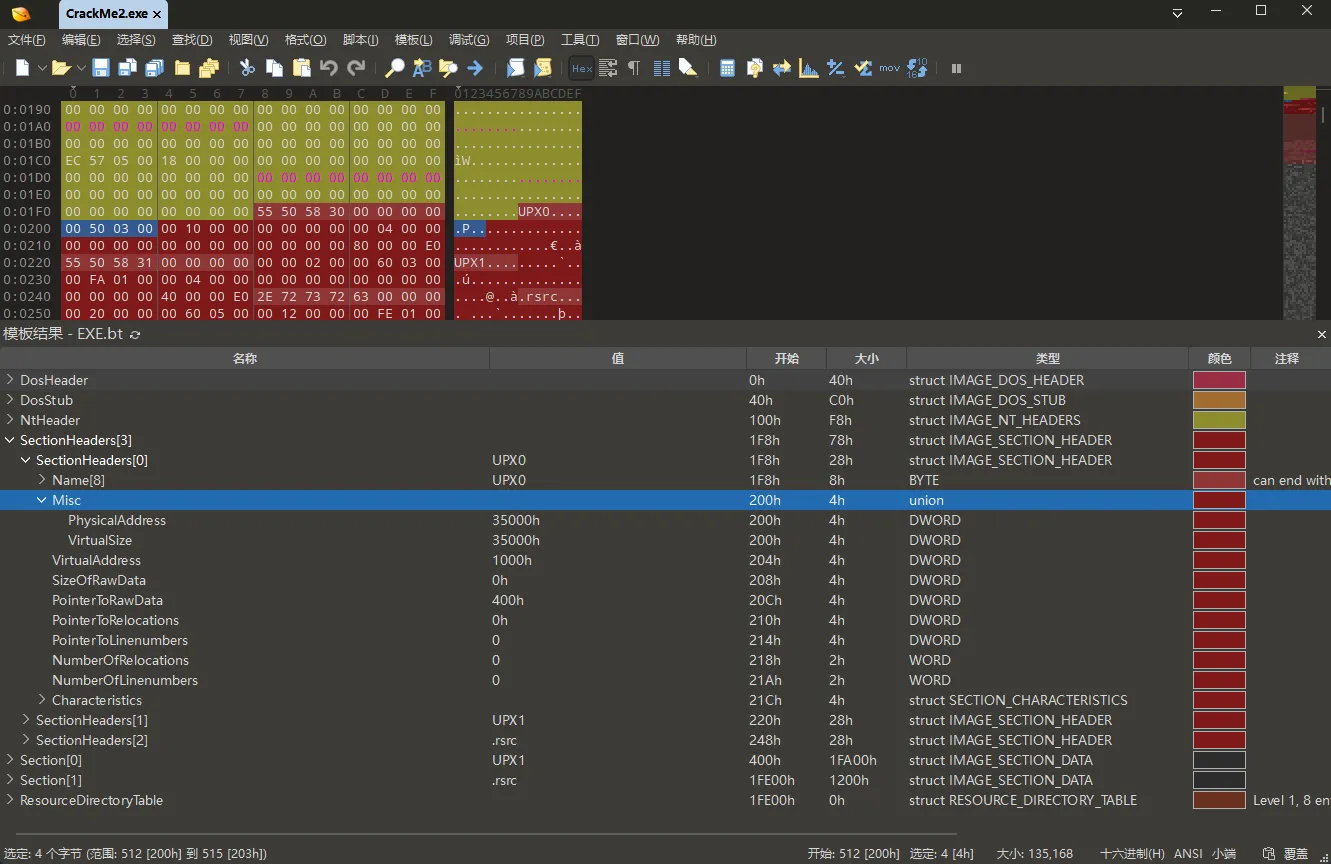The width and height of the screenshot is (1331, 864).
Task: Toggle the Hex edit-as mode button
Action: pyautogui.click(x=581, y=68)
